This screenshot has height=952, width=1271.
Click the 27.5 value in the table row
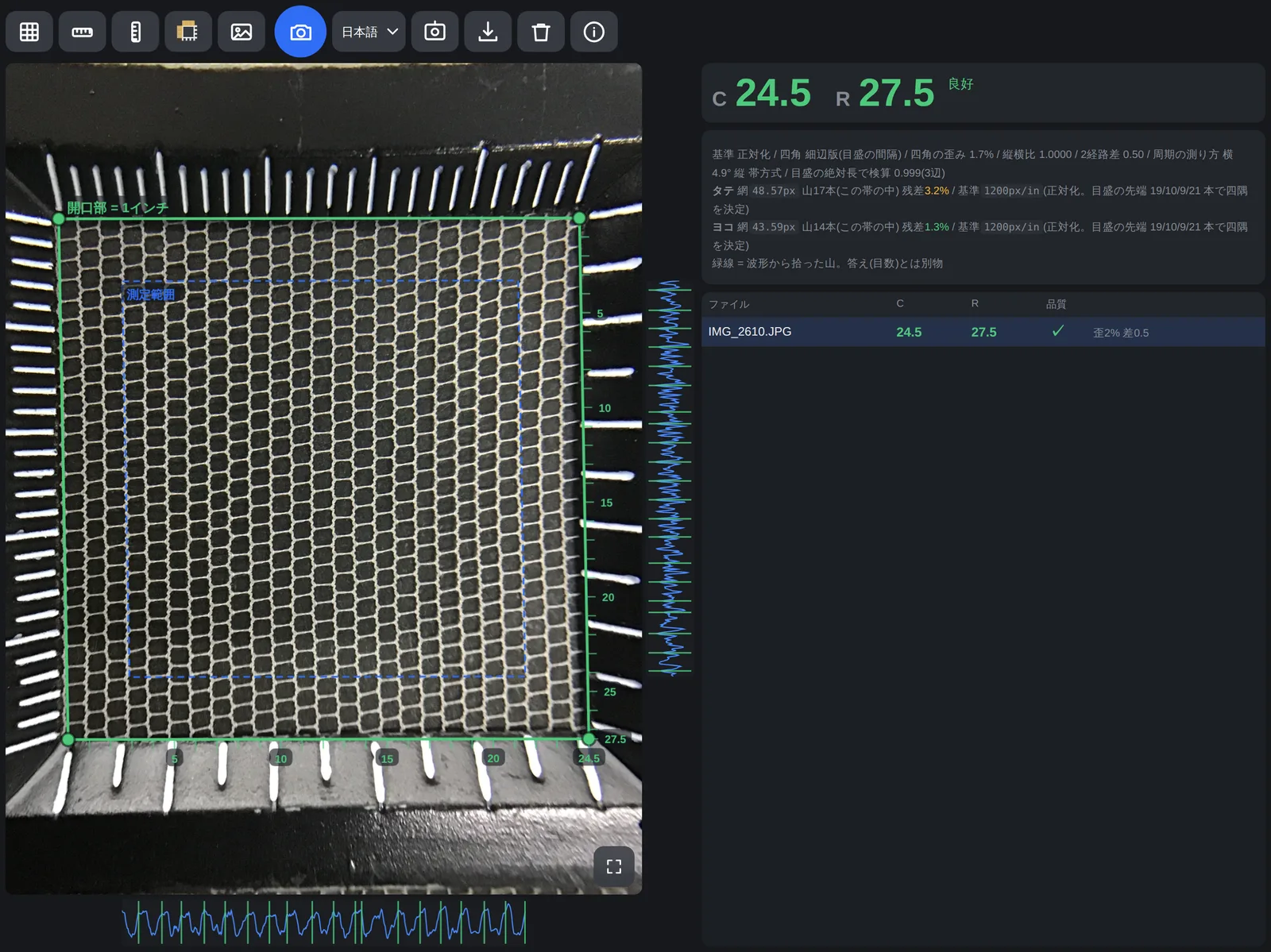click(x=983, y=332)
